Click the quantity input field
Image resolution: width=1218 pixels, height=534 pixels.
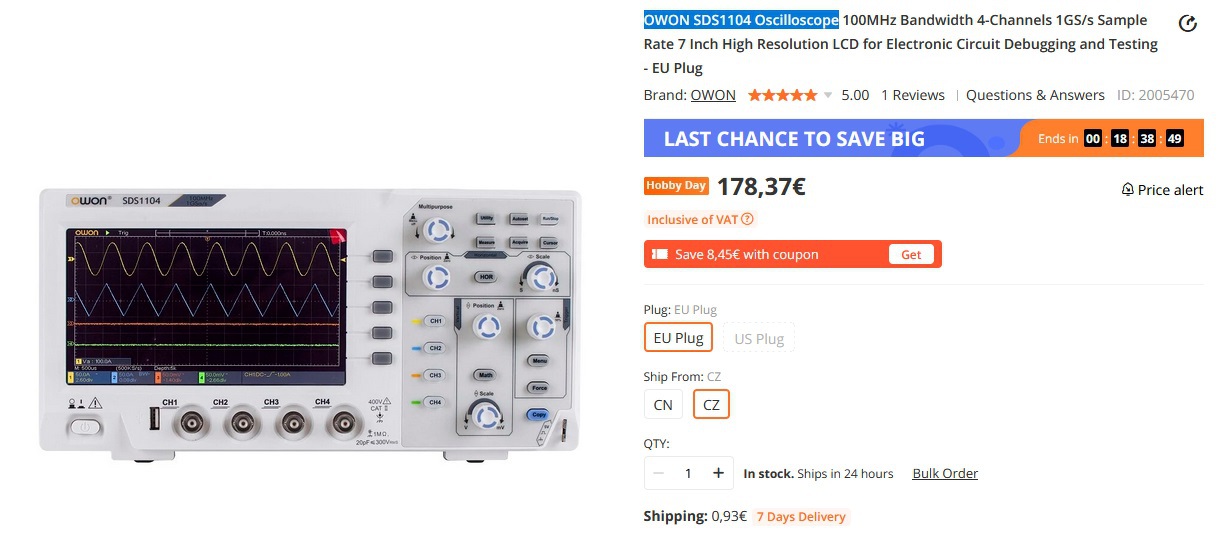688,473
